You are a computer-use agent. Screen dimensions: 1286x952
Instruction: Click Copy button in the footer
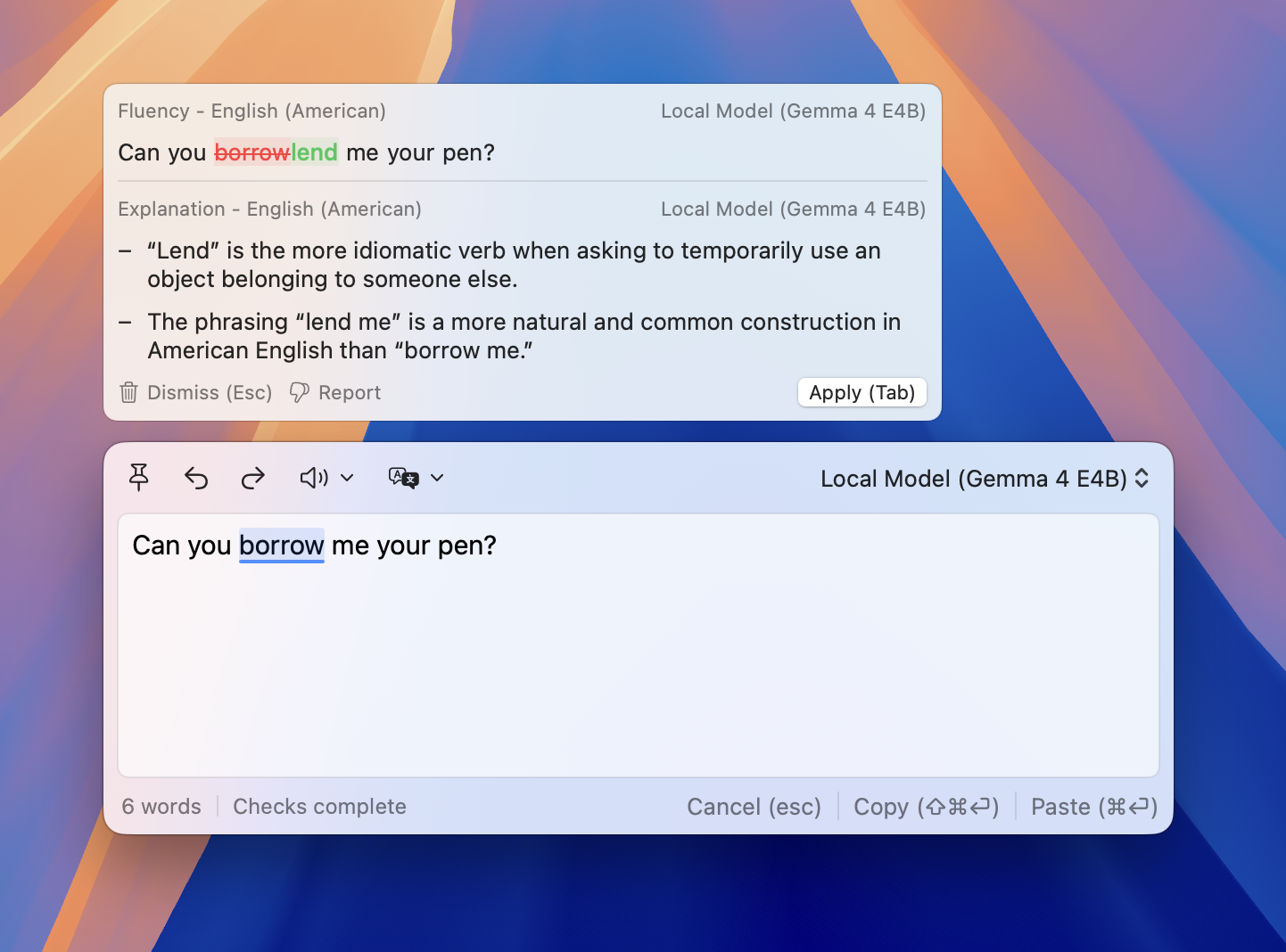coord(927,807)
